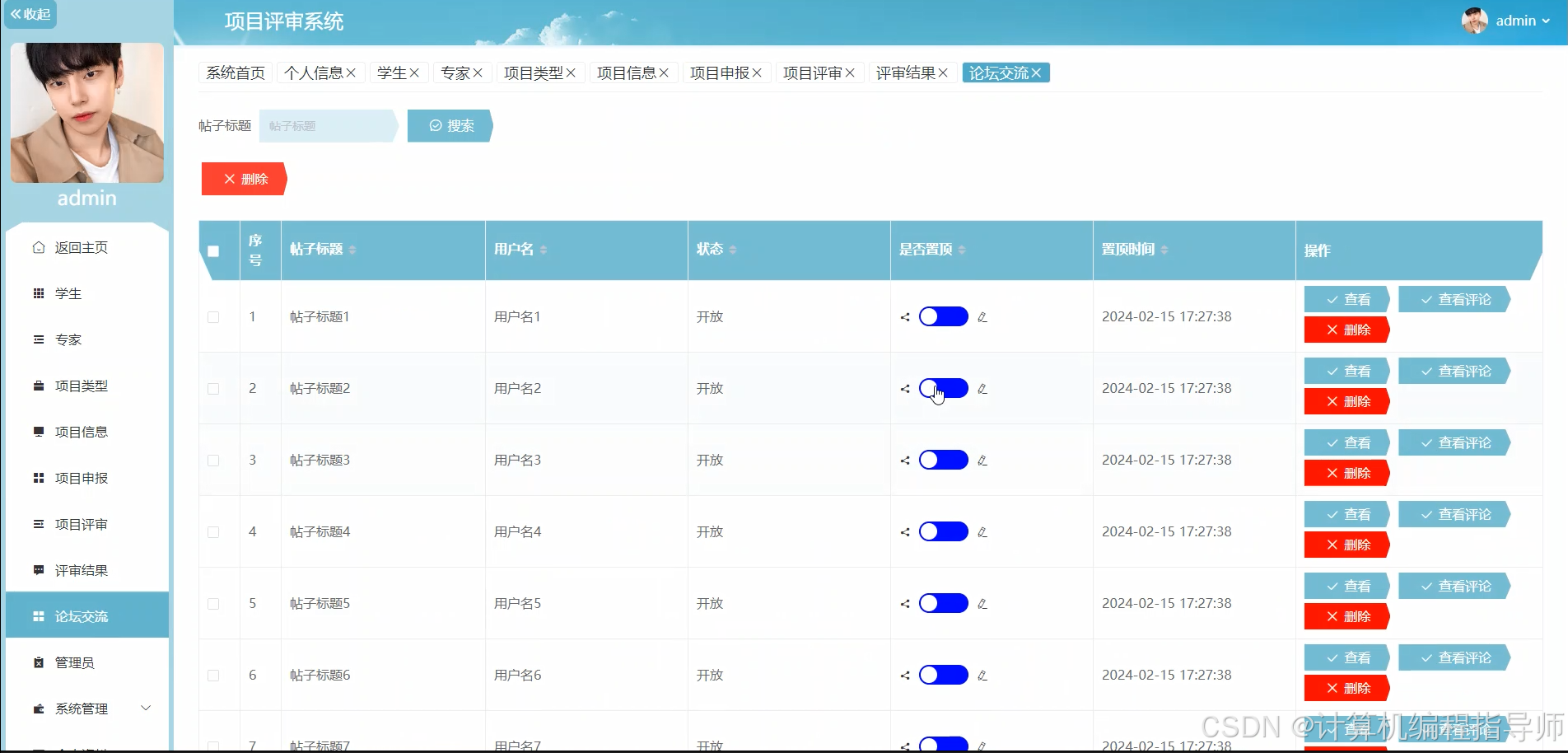Viewport: 1568px width, 753px height.
Task: Check the checkbox for row 4
Action: point(213,532)
